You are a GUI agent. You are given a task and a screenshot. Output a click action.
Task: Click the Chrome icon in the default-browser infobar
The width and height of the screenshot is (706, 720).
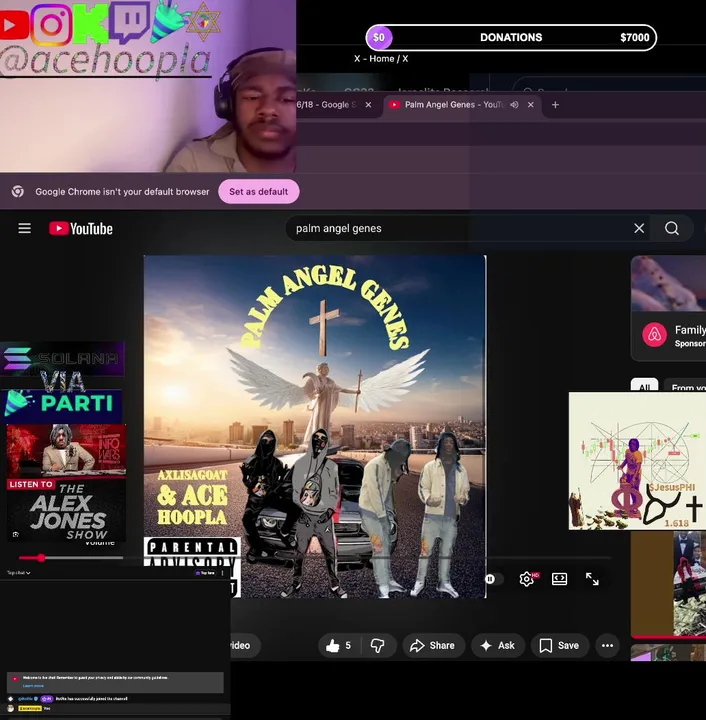[18, 191]
